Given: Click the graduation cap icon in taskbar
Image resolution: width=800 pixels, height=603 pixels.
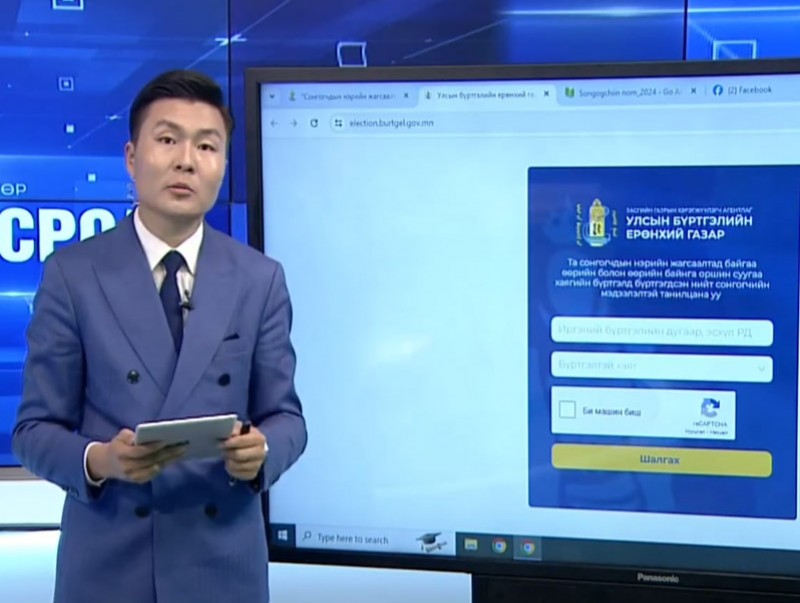Looking at the screenshot, I should (x=430, y=541).
